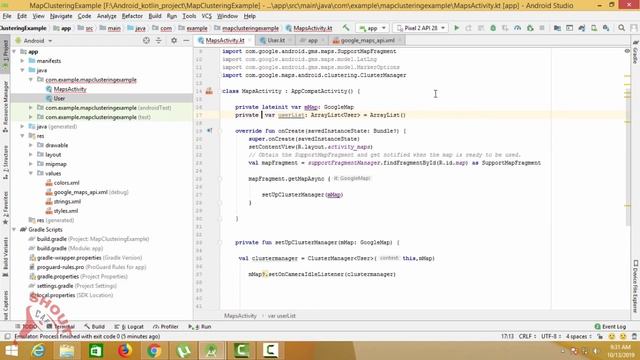Click mapclusteringexample in the breadcrumb bar
Image resolution: width=640 pixels, height=360 pixels.
(x=250, y=28)
